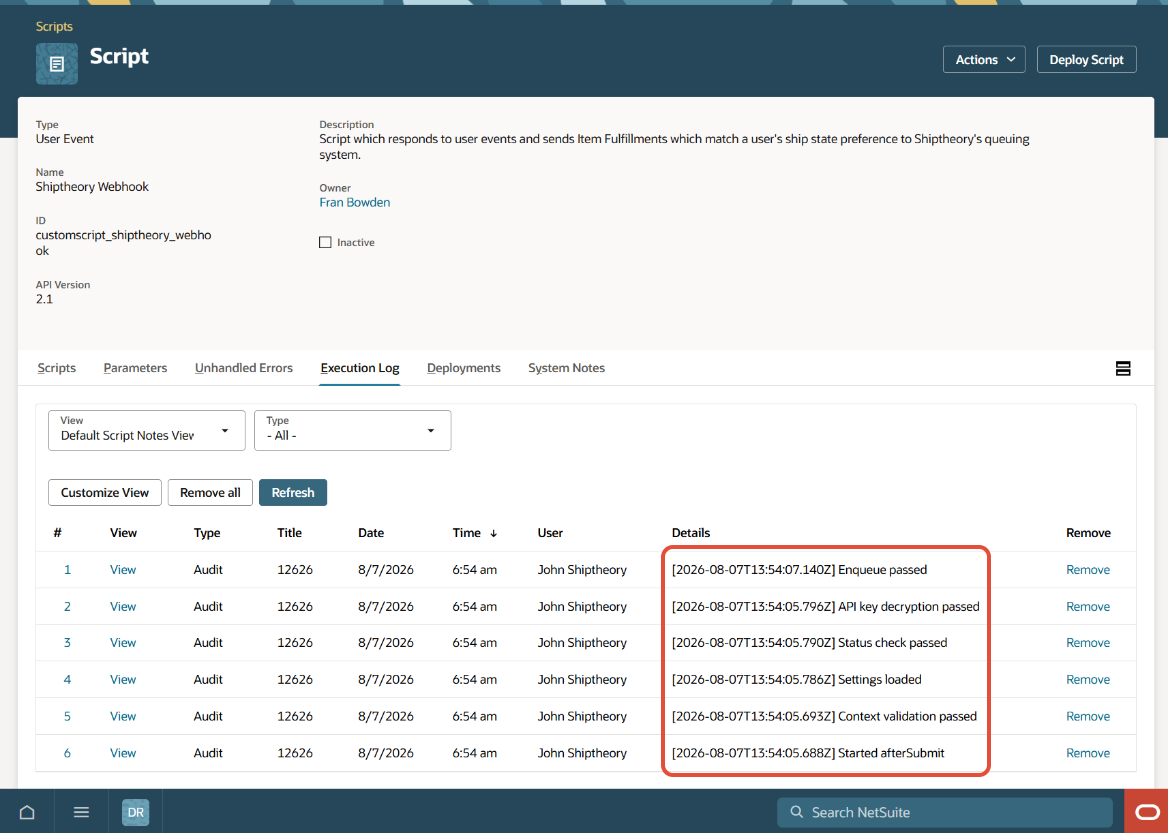The width and height of the screenshot is (1168, 833).
Task: Click the Search NetSuite field
Action: (x=945, y=812)
